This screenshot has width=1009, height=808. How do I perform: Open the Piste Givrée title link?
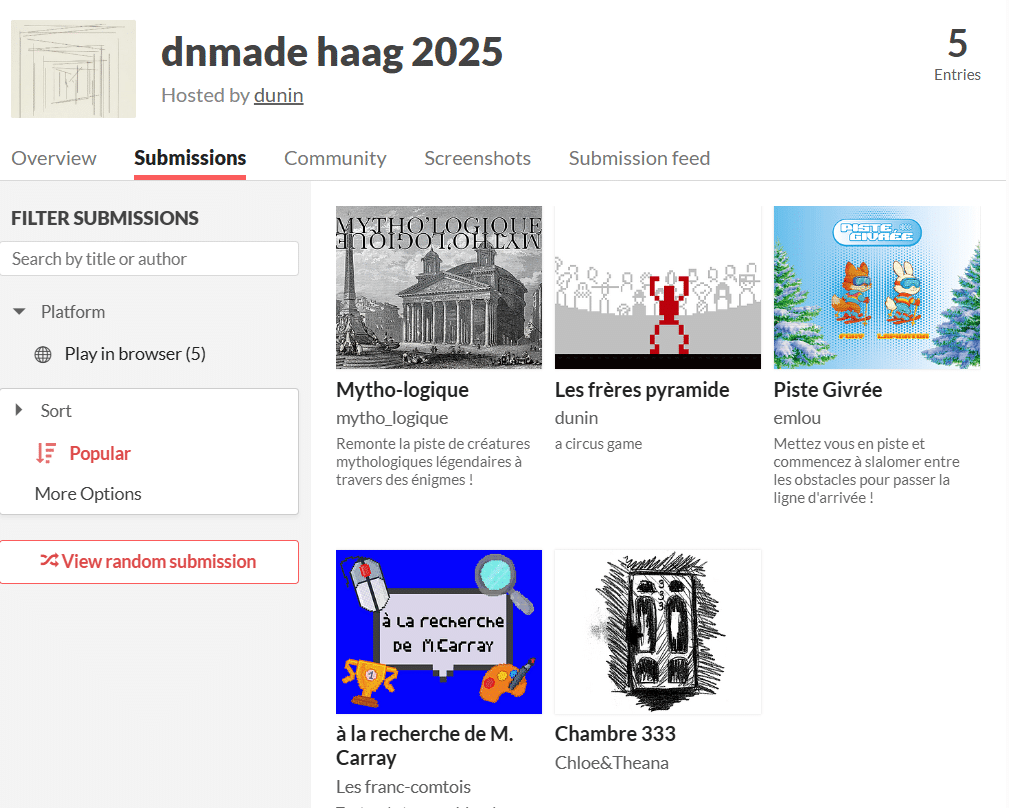point(828,390)
